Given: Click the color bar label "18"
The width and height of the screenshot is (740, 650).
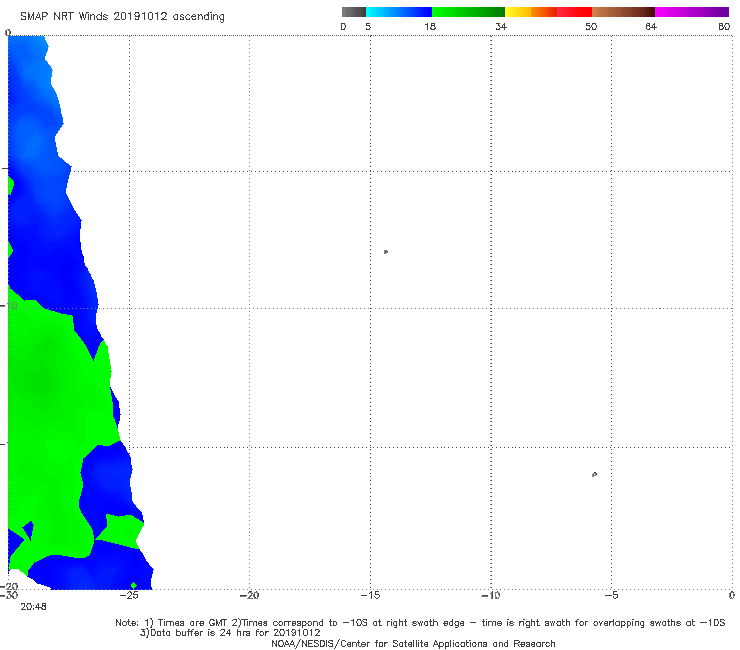Looking at the screenshot, I should 430,26.
